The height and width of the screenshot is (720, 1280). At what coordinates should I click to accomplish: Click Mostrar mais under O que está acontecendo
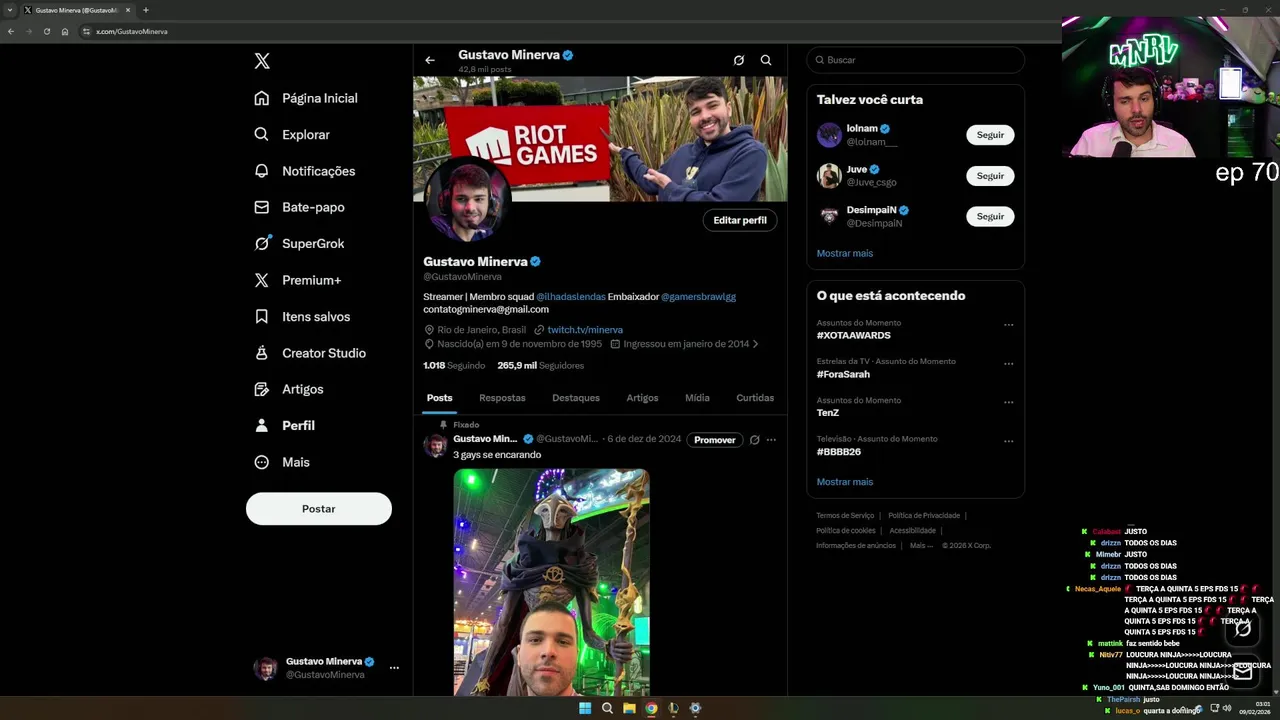[845, 482]
